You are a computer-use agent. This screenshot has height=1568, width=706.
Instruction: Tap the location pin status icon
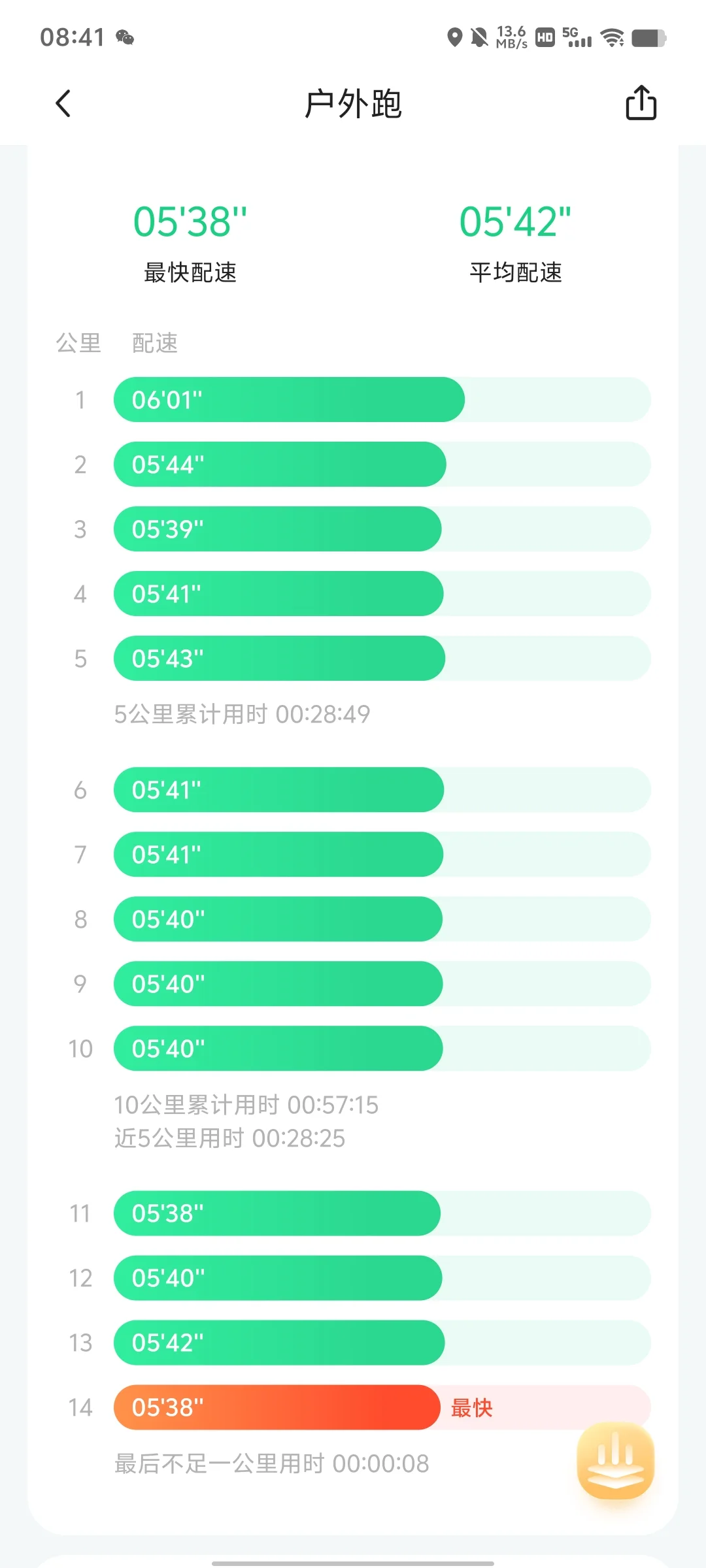coord(454,37)
